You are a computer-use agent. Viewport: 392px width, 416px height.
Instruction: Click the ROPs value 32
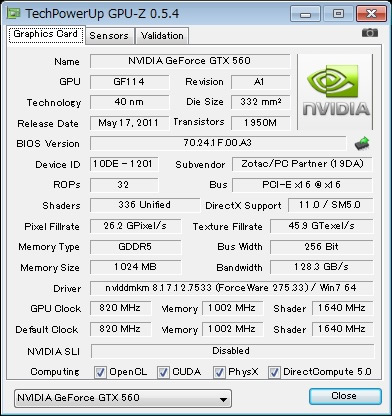coord(124,185)
